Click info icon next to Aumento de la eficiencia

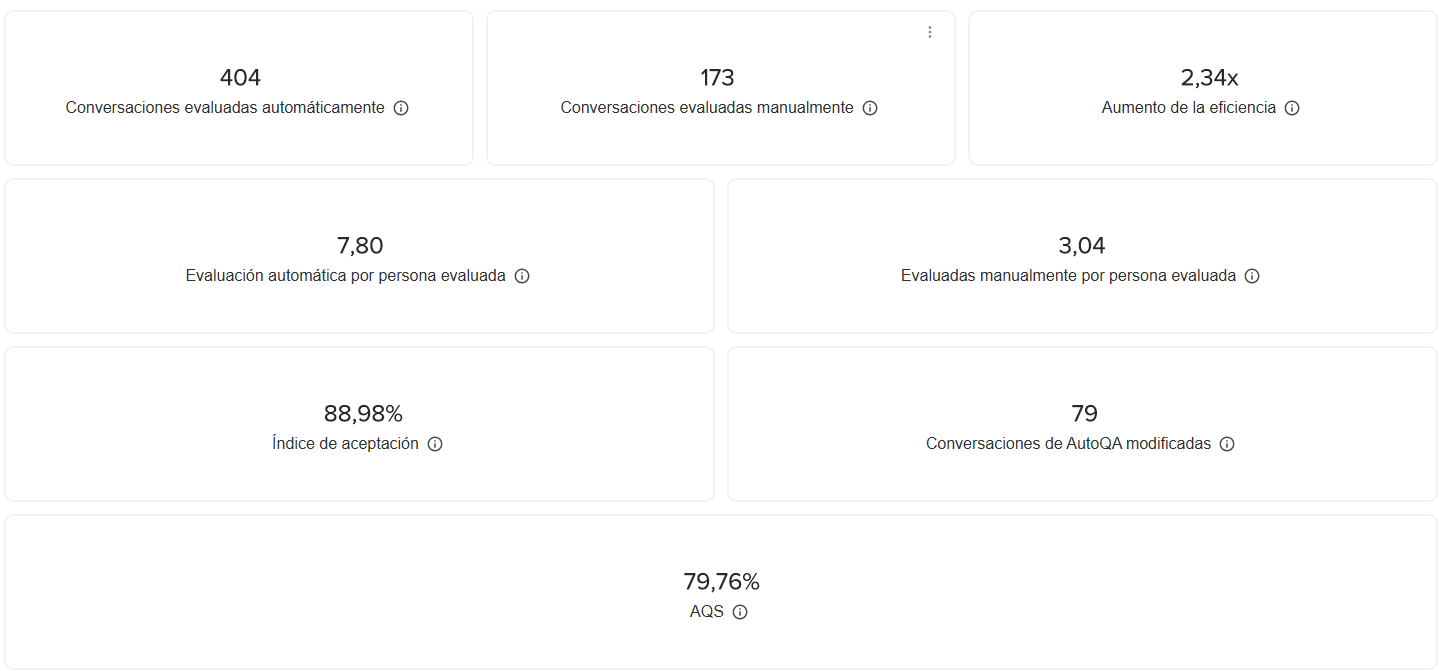click(x=1292, y=108)
